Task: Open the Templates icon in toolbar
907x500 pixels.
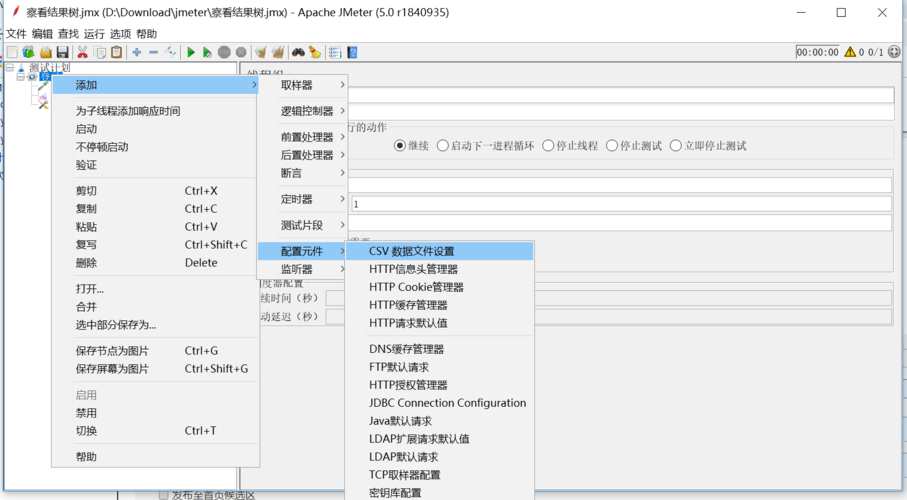Action: (x=28, y=53)
